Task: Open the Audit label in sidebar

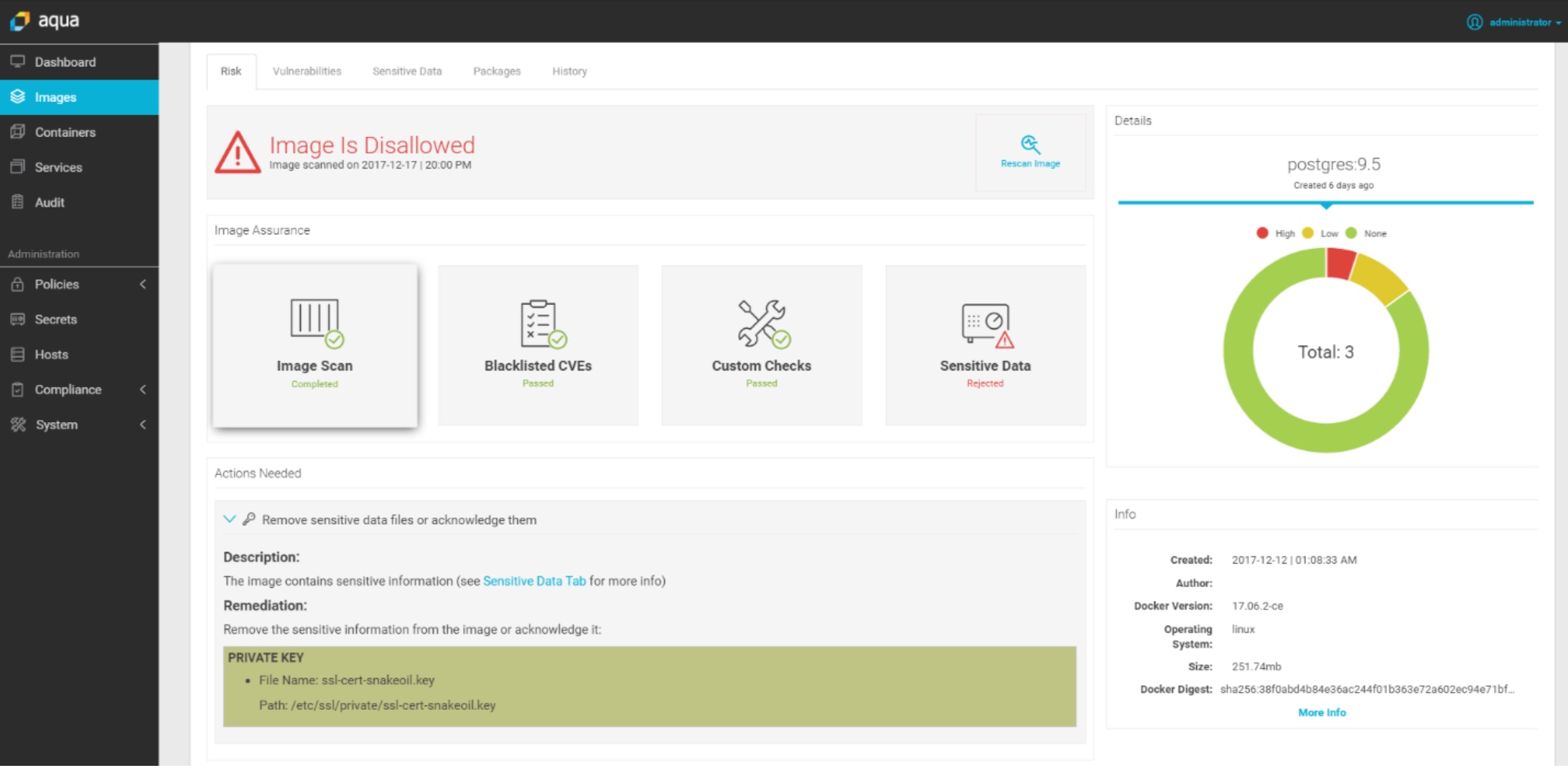Action: point(50,202)
